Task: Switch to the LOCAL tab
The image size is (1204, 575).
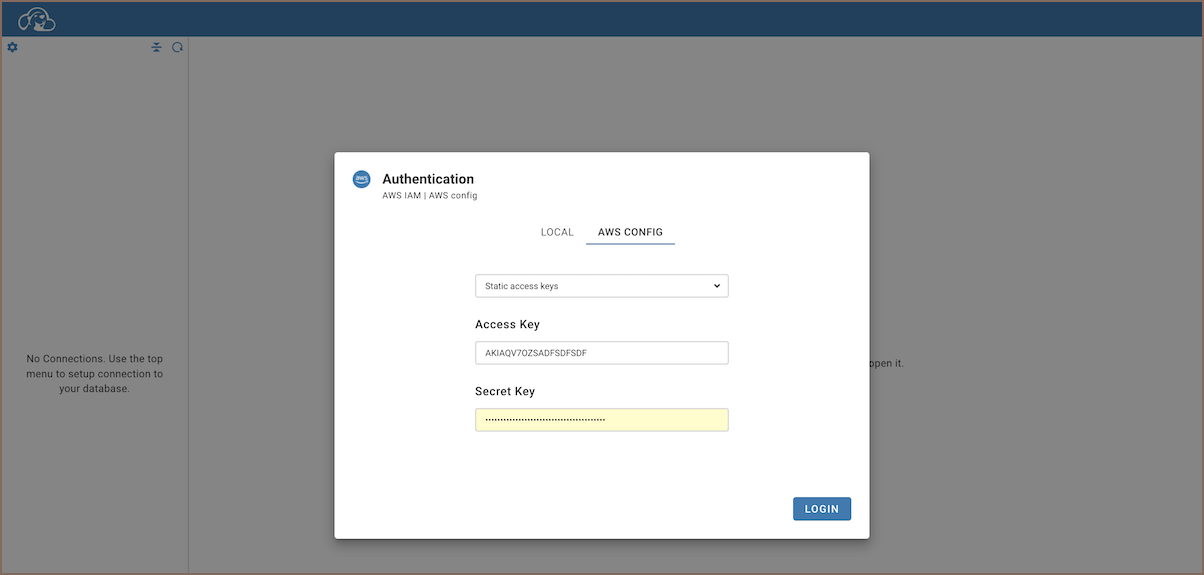Action: 557,232
